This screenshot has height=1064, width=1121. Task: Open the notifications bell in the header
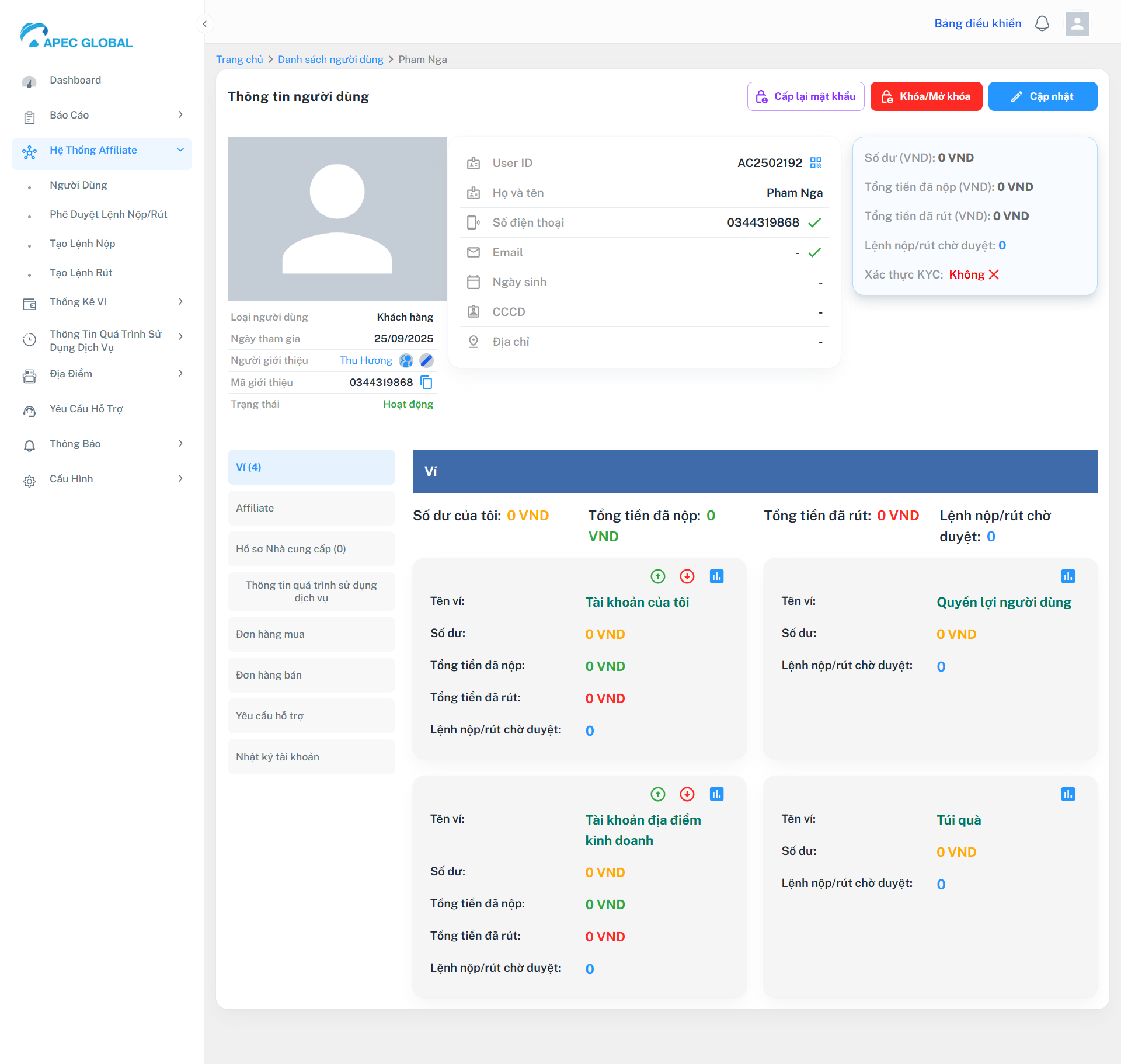(x=1042, y=24)
